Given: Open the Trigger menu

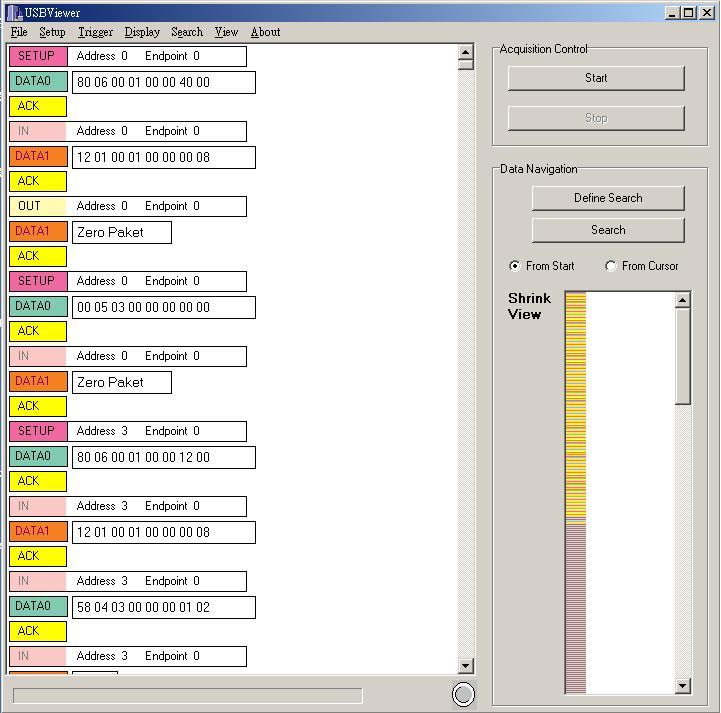Looking at the screenshot, I should pos(95,32).
